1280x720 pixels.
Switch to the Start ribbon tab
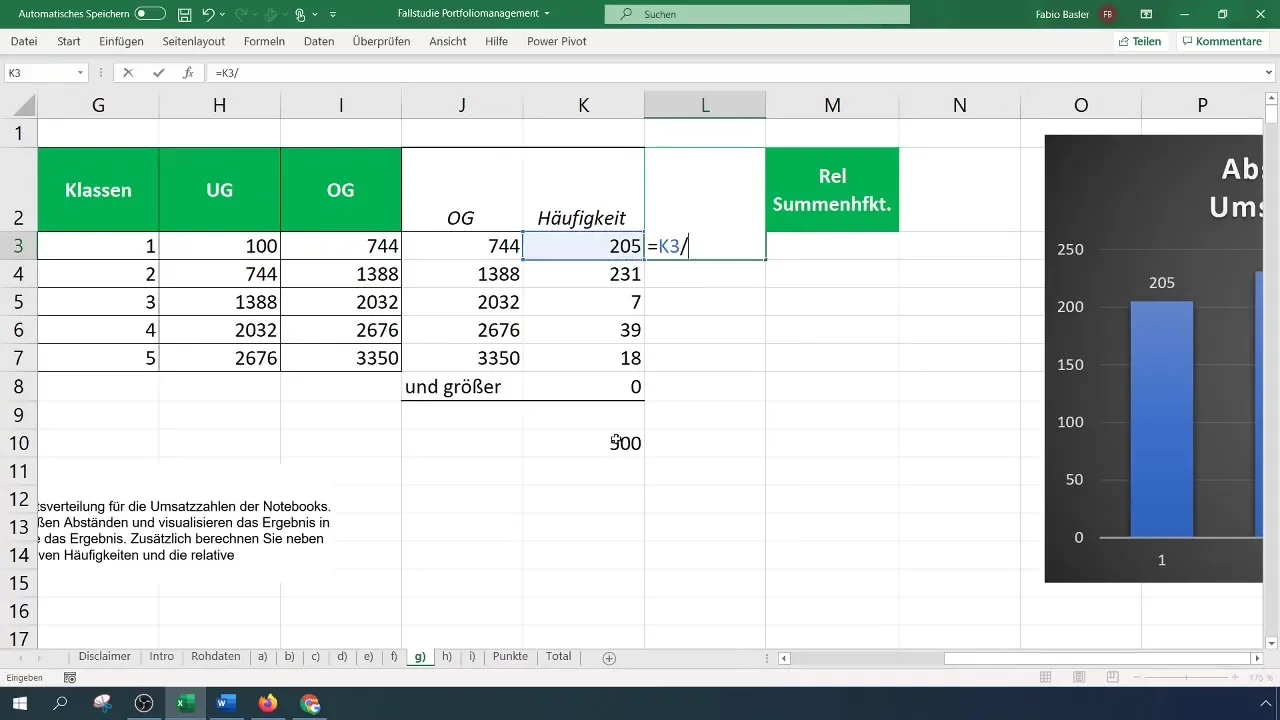[69, 41]
